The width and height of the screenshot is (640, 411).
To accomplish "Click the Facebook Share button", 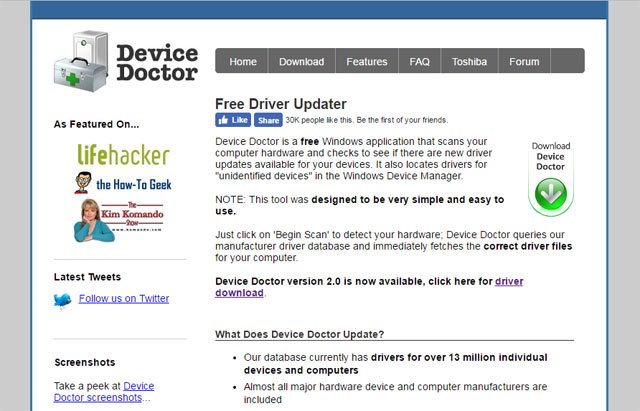I will pos(268,120).
